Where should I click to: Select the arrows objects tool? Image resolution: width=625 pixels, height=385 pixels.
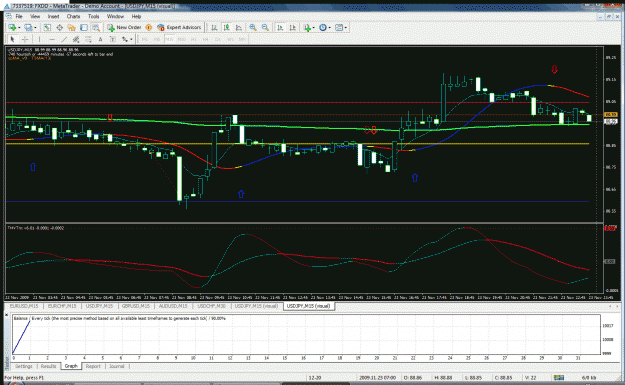pyautogui.click(x=125, y=39)
